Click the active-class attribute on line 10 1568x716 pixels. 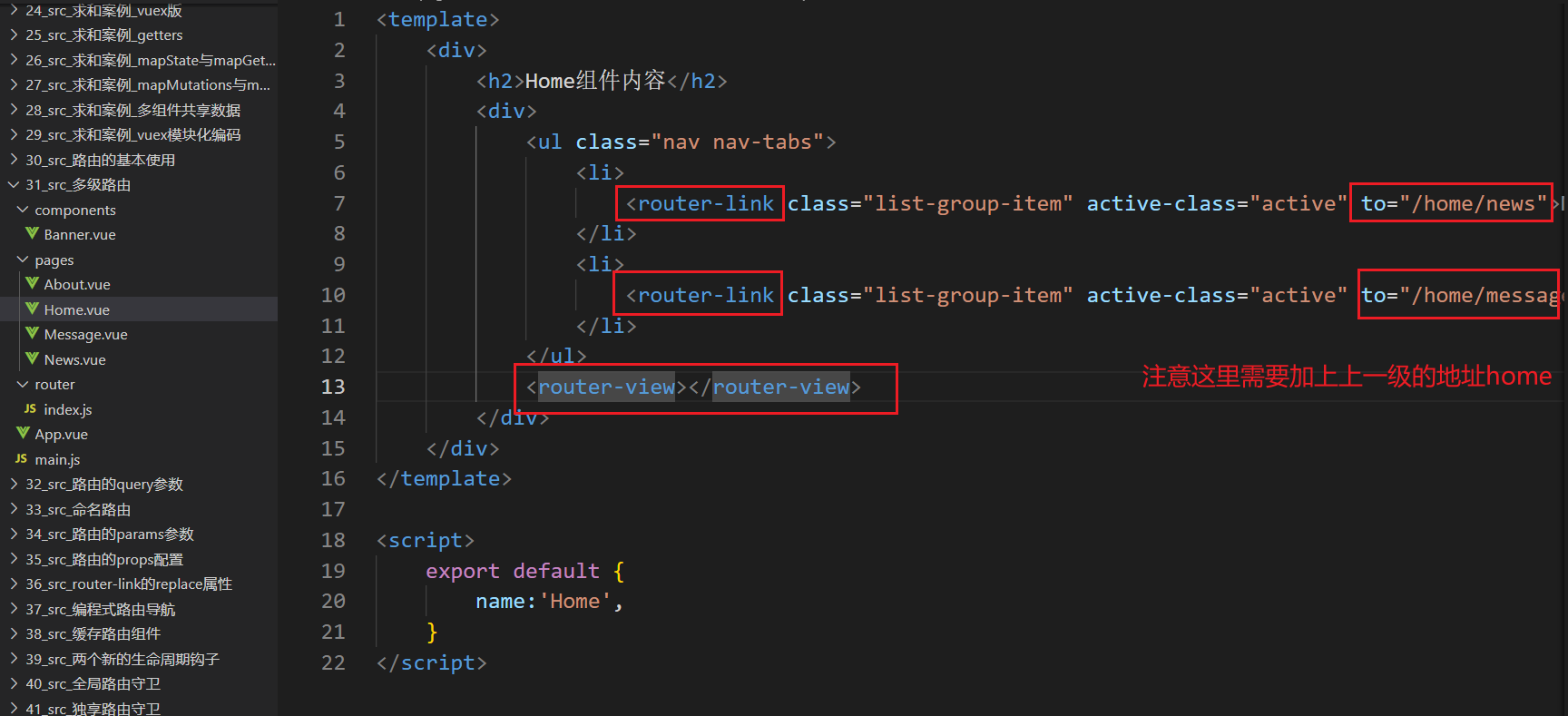(1217, 295)
